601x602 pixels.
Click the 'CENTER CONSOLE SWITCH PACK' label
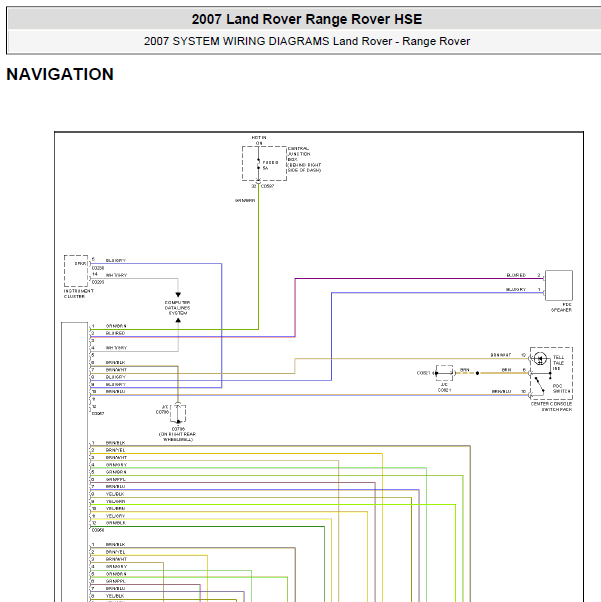tap(551, 407)
